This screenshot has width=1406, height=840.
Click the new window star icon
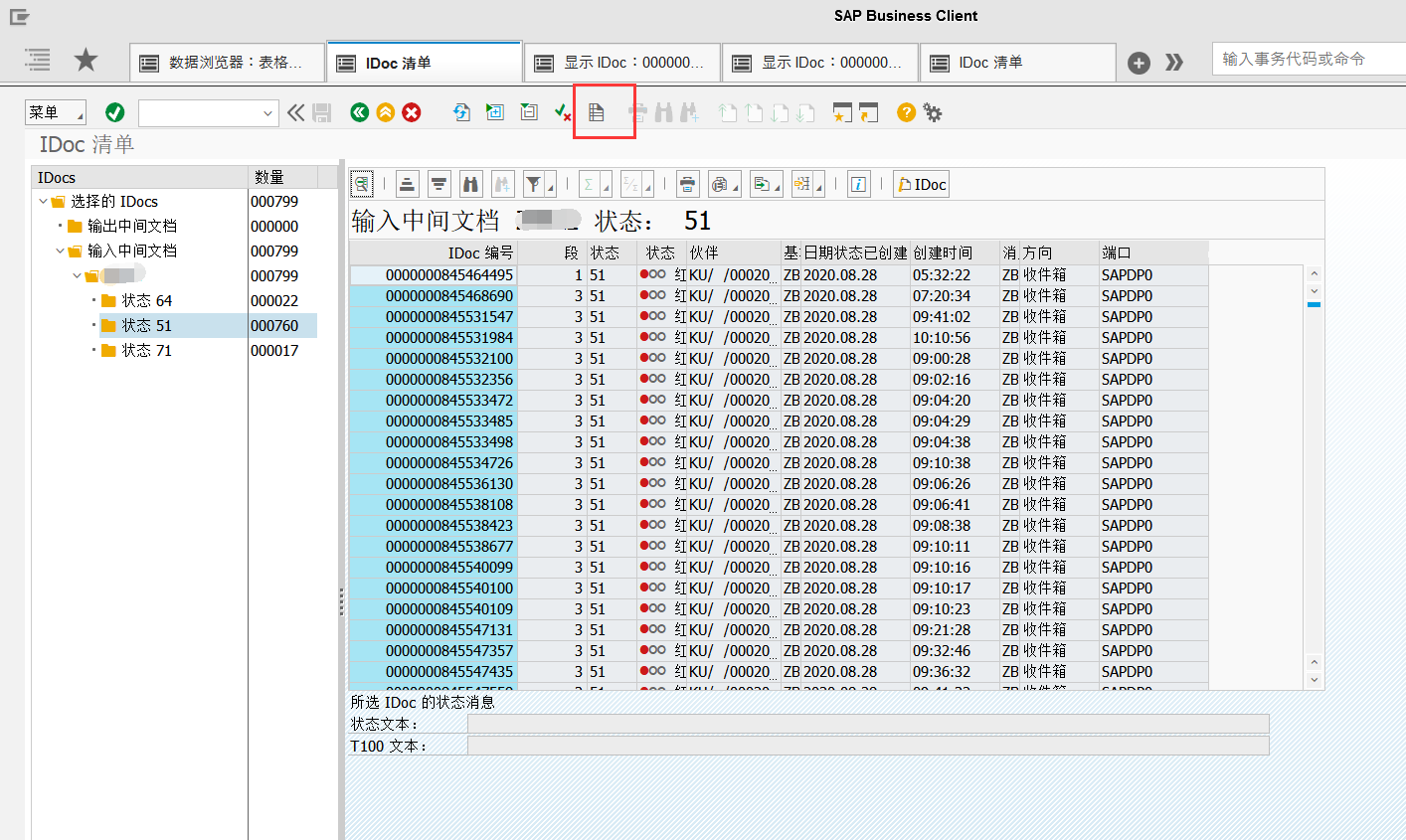[x=842, y=112]
